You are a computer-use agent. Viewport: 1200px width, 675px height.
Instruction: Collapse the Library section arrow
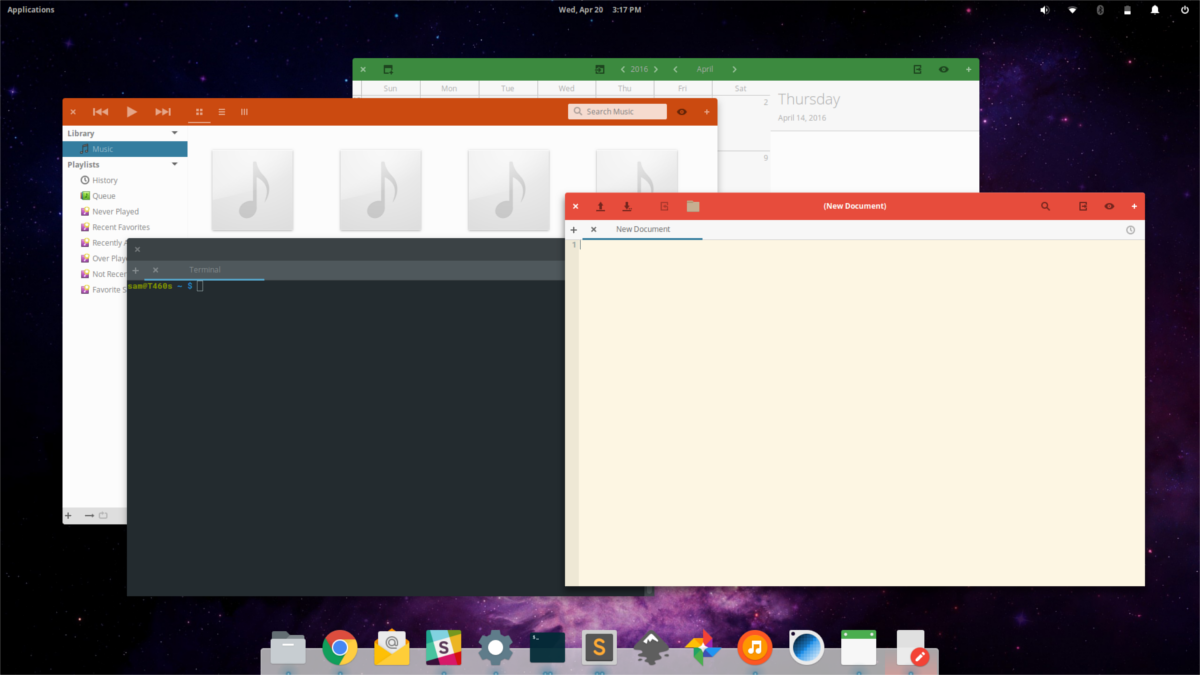(175, 133)
